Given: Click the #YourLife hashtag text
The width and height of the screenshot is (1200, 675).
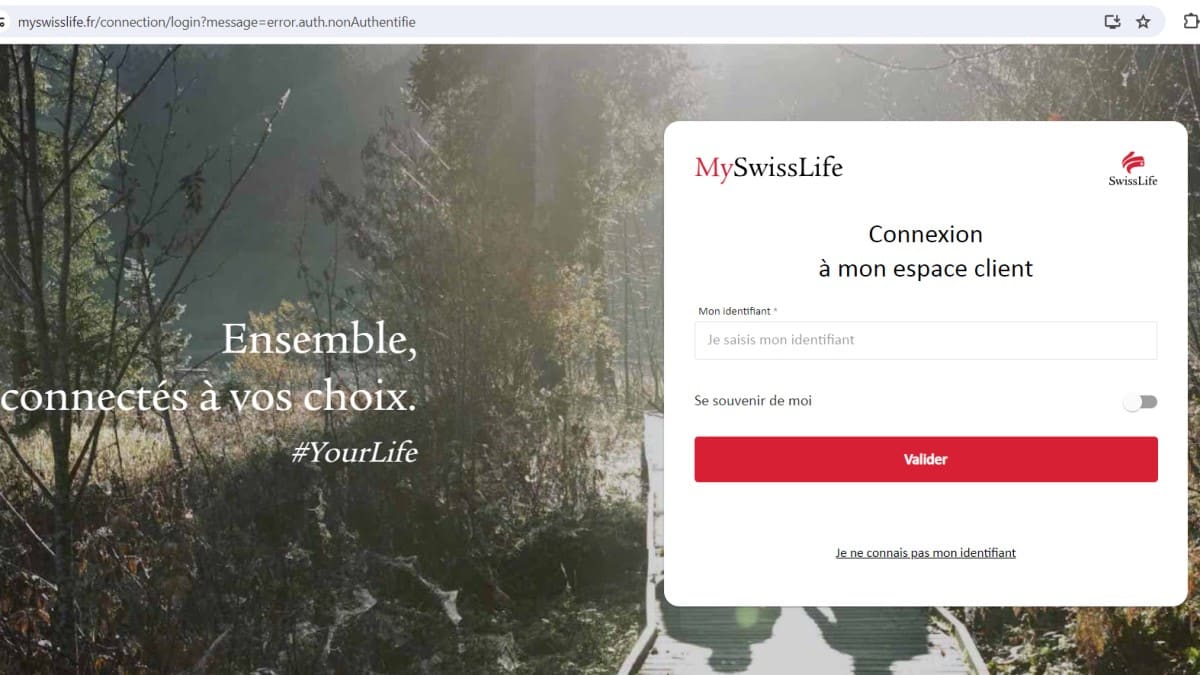Looking at the screenshot, I should pyautogui.click(x=354, y=452).
